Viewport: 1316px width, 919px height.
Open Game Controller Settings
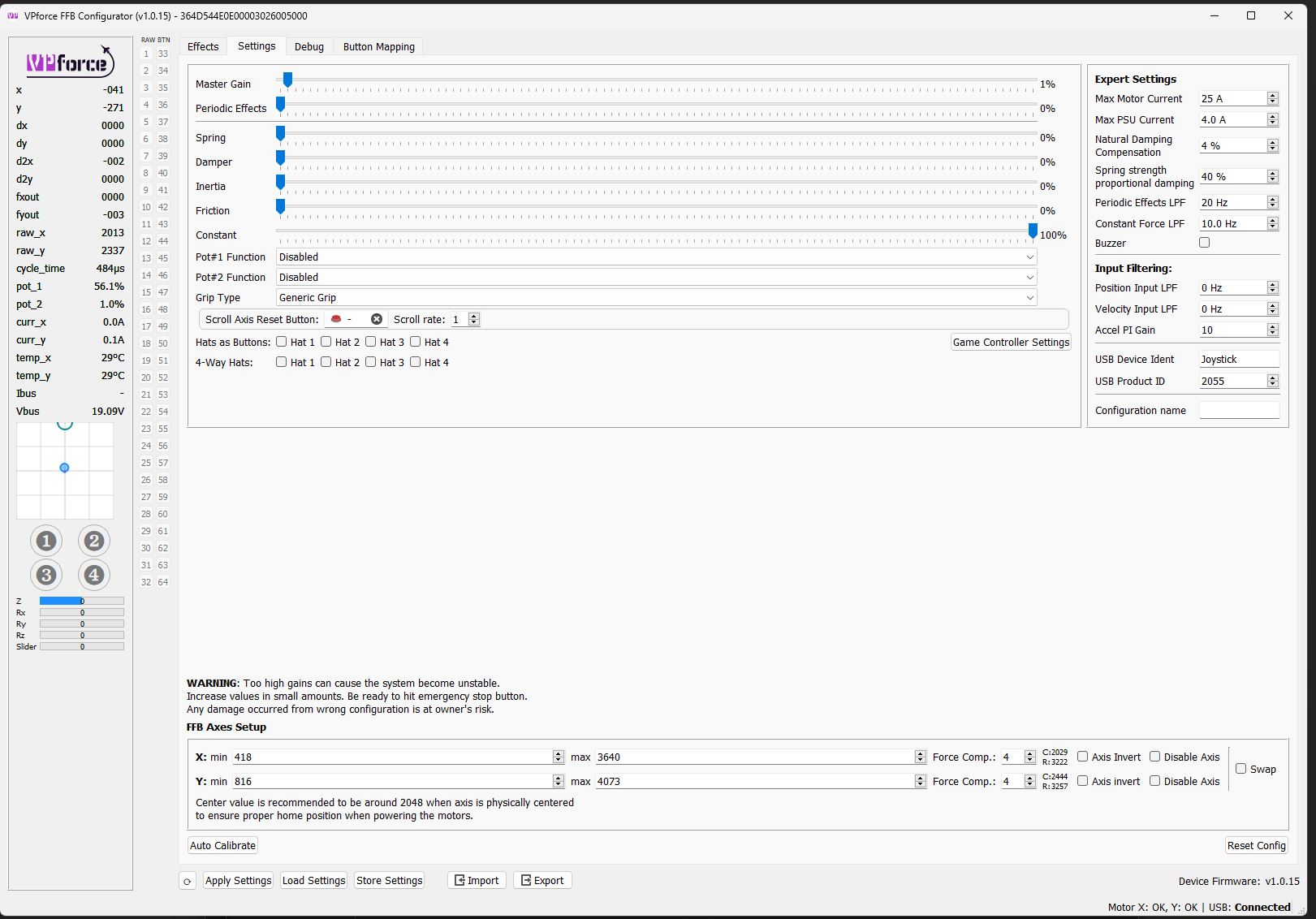pos(1011,342)
